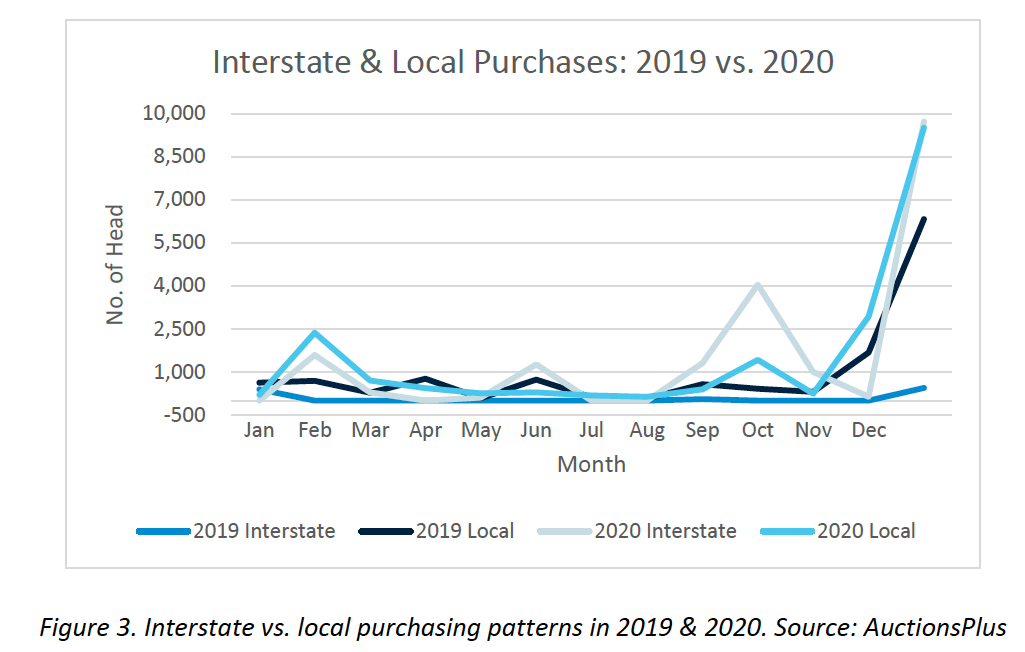Click the '8,500' y-axis value

pyautogui.click(x=179, y=156)
